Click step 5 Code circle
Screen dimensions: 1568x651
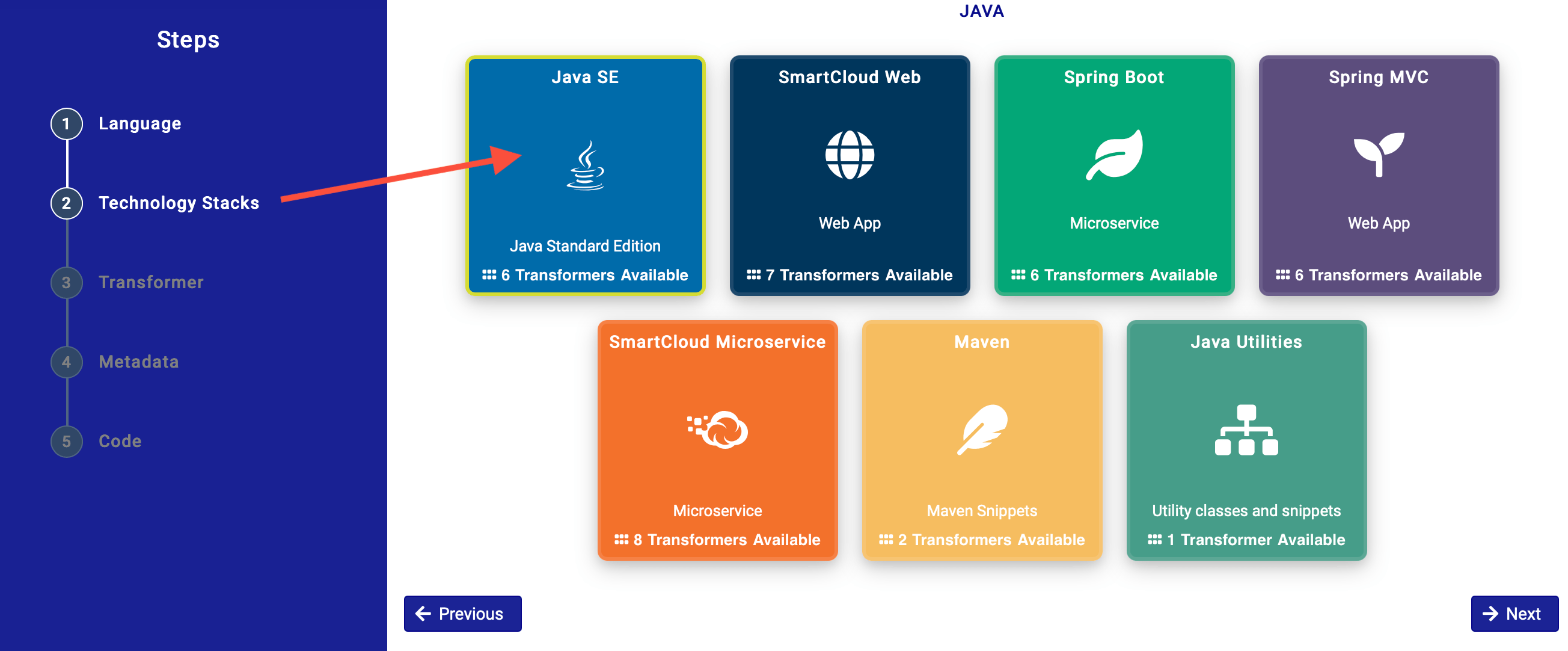click(66, 441)
